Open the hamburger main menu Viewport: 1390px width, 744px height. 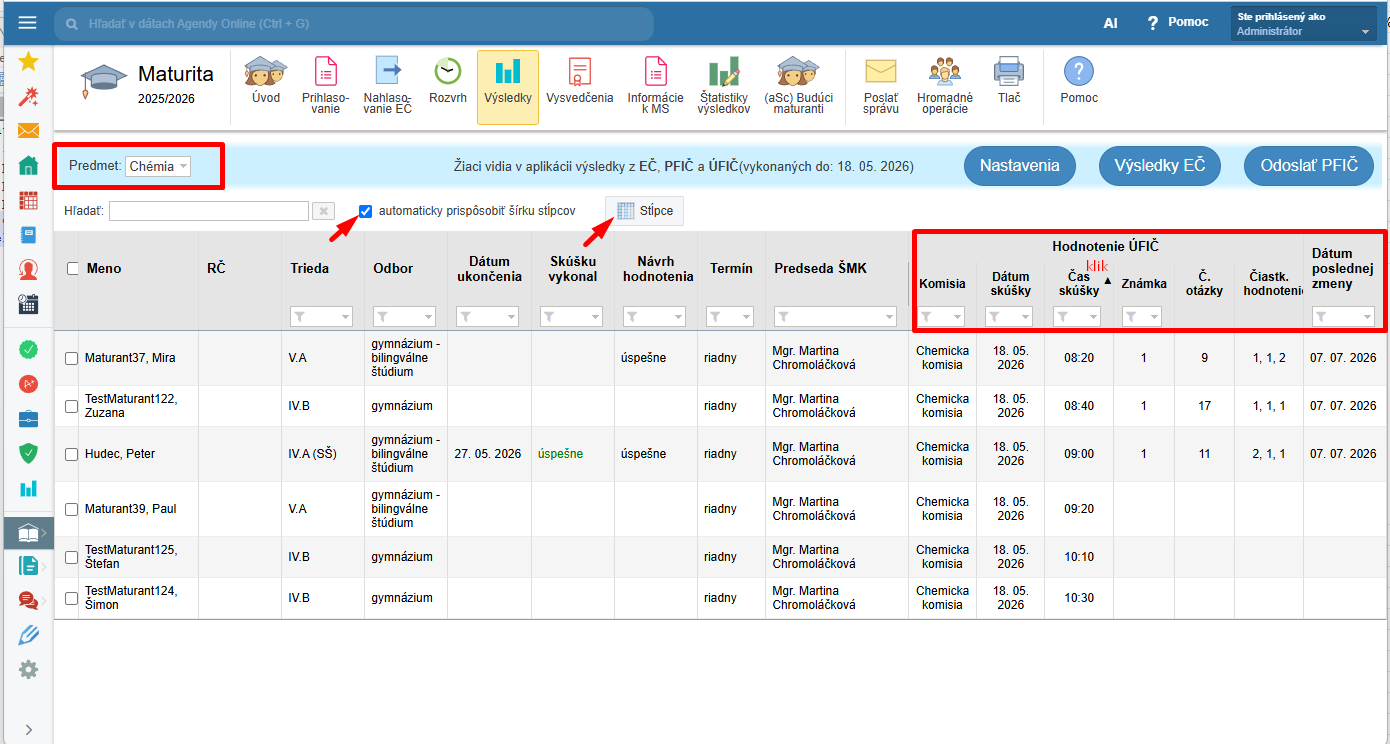[27, 23]
